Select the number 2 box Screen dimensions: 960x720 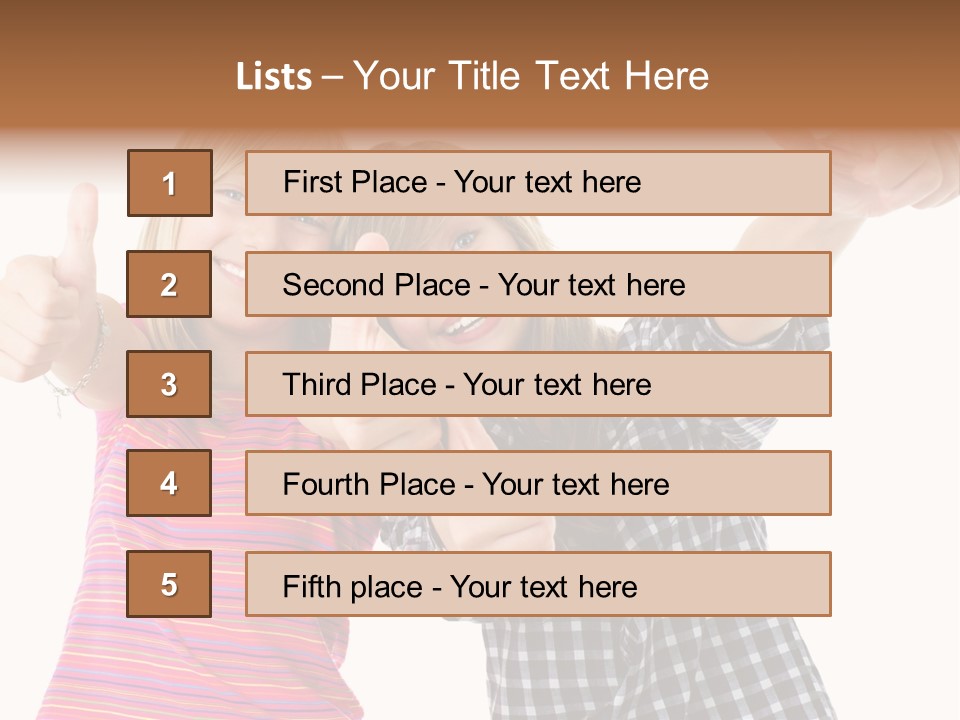[169, 284]
